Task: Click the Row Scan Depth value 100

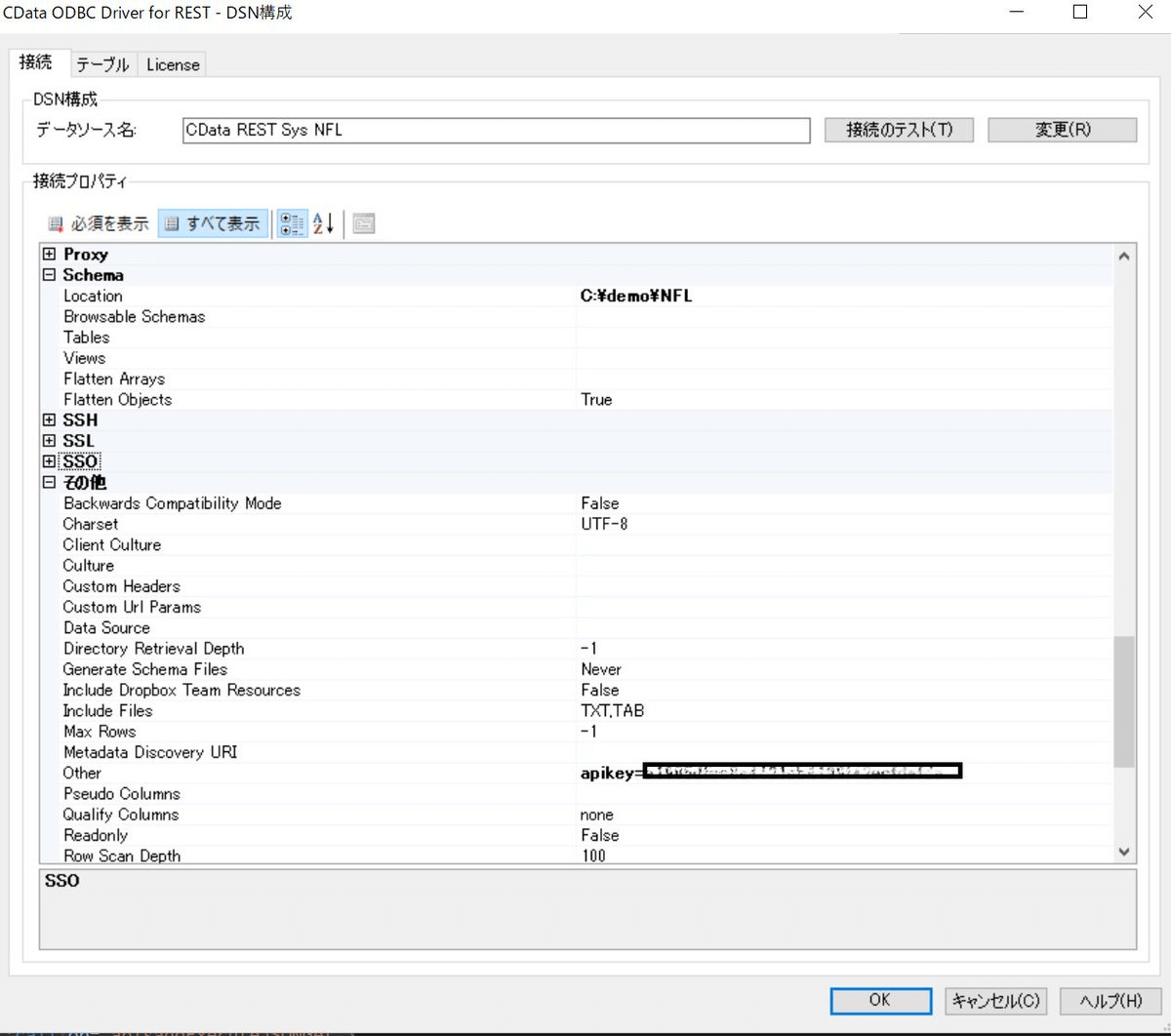Action: pyautogui.click(x=593, y=856)
